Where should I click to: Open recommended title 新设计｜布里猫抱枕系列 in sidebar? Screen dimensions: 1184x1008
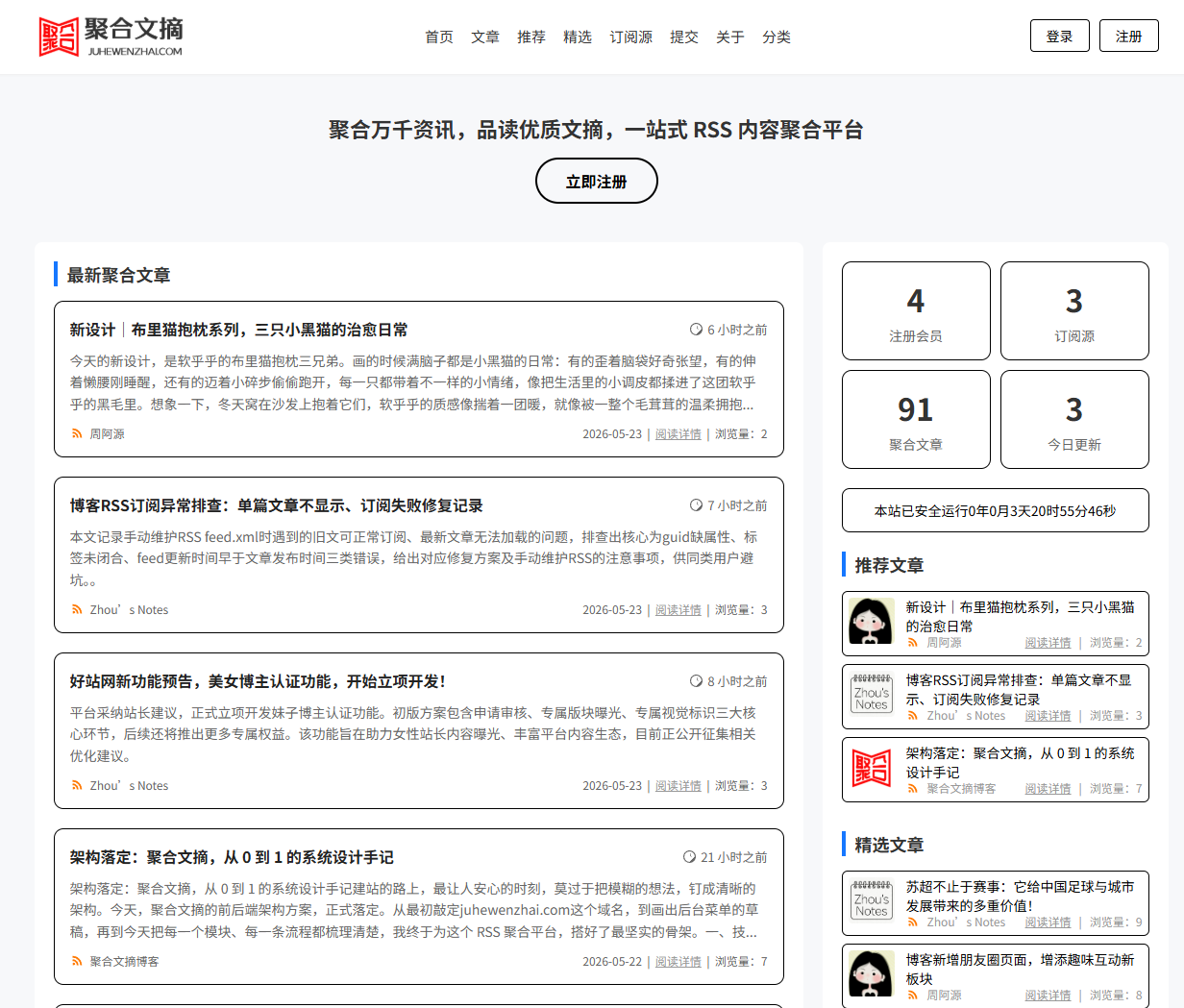pyautogui.click(x=1021, y=617)
